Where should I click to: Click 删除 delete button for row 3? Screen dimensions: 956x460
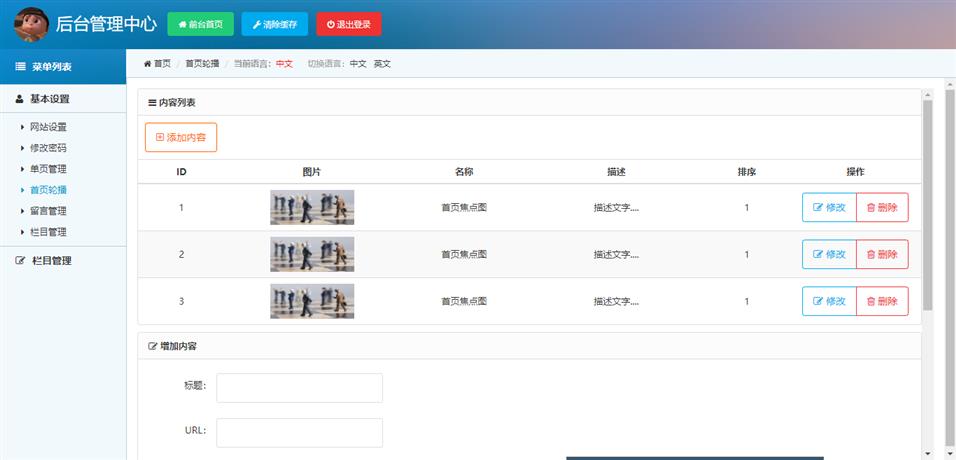point(882,301)
